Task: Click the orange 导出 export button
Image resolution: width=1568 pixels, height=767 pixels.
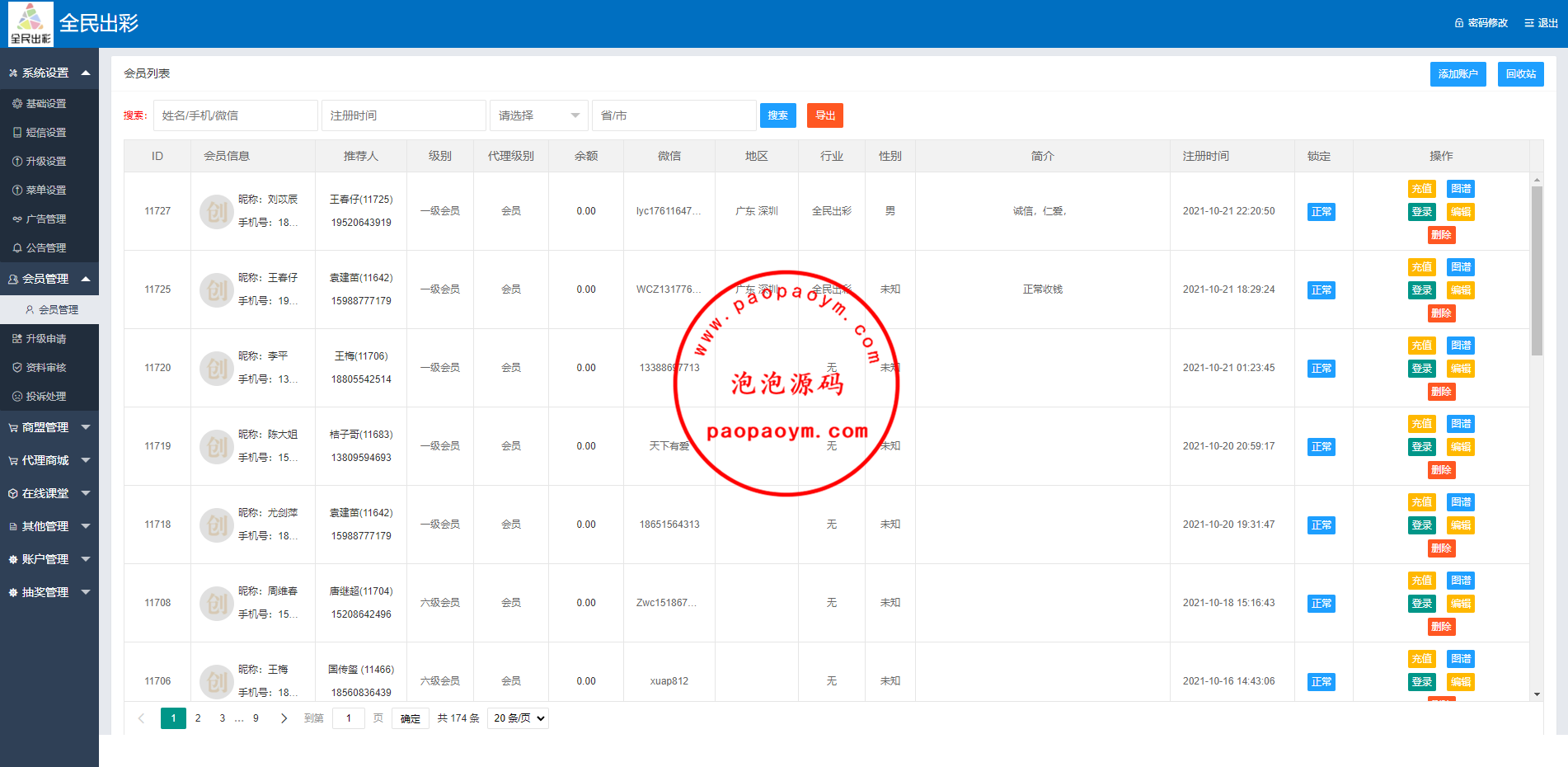Action: pyautogui.click(x=824, y=115)
